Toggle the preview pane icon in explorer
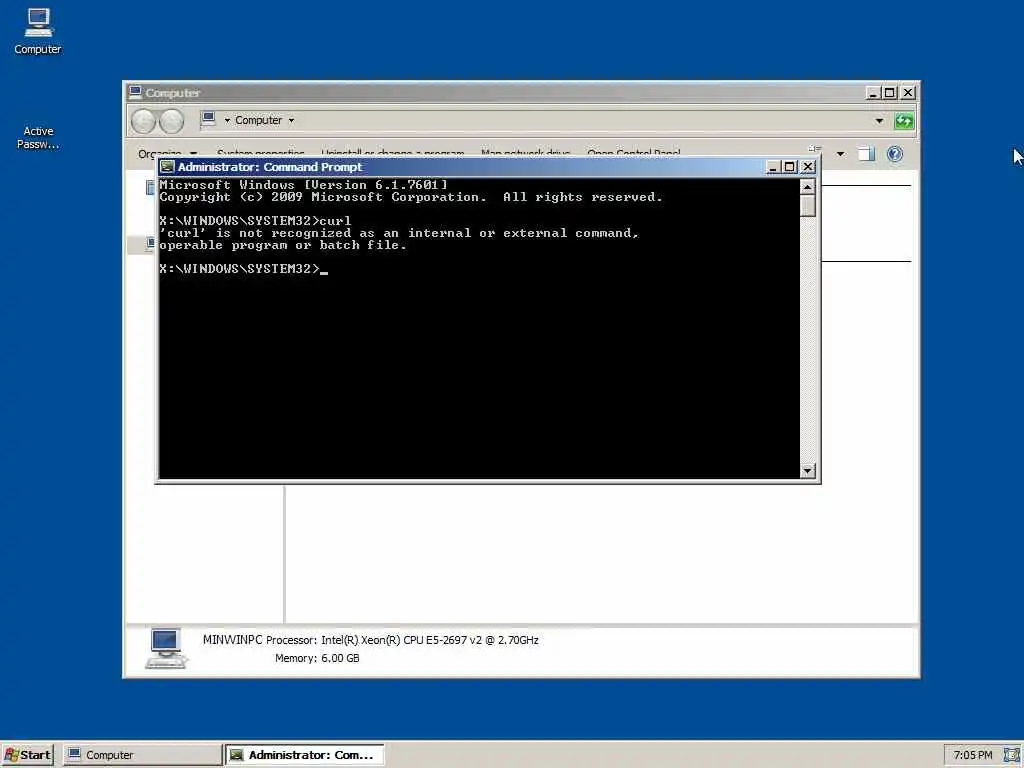This screenshot has width=1024, height=768. (x=866, y=154)
